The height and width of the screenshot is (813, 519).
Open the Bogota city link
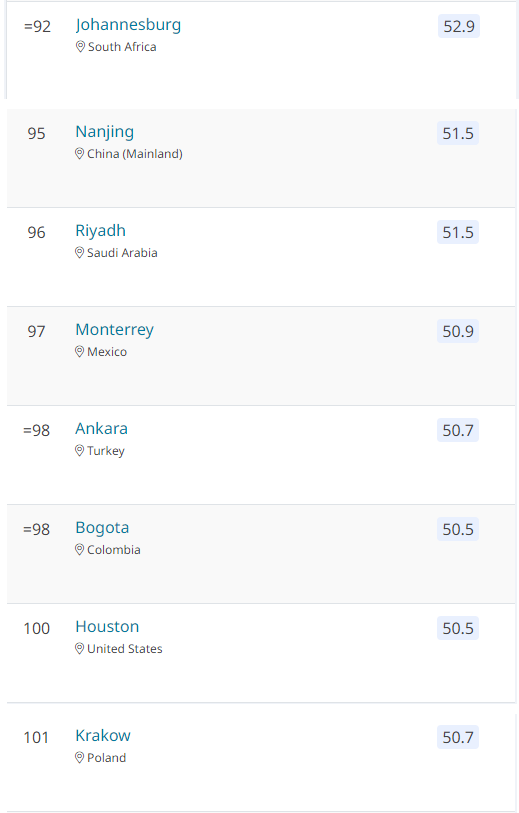tap(102, 528)
